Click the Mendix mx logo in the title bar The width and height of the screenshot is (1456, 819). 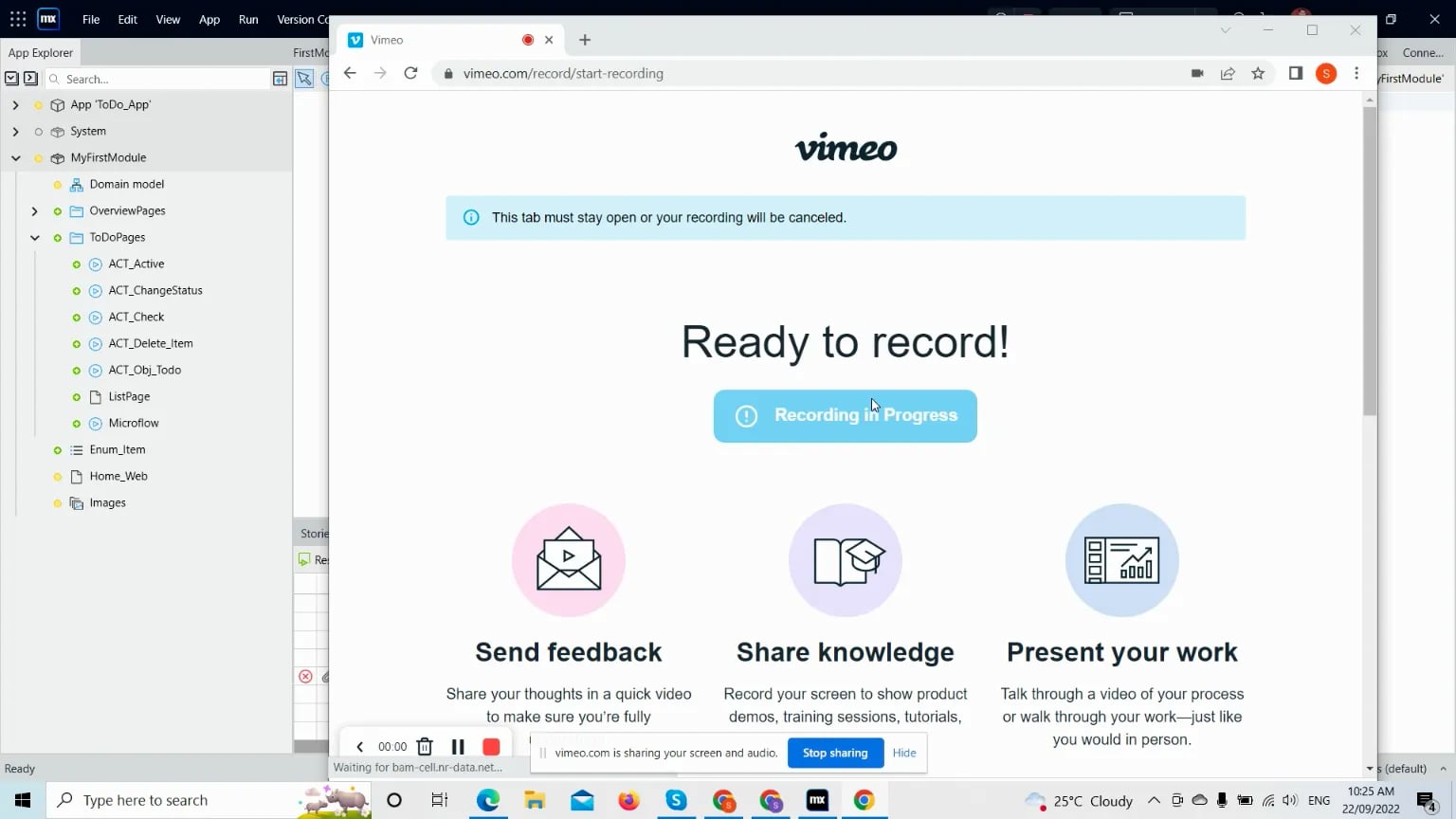coord(48,19)
